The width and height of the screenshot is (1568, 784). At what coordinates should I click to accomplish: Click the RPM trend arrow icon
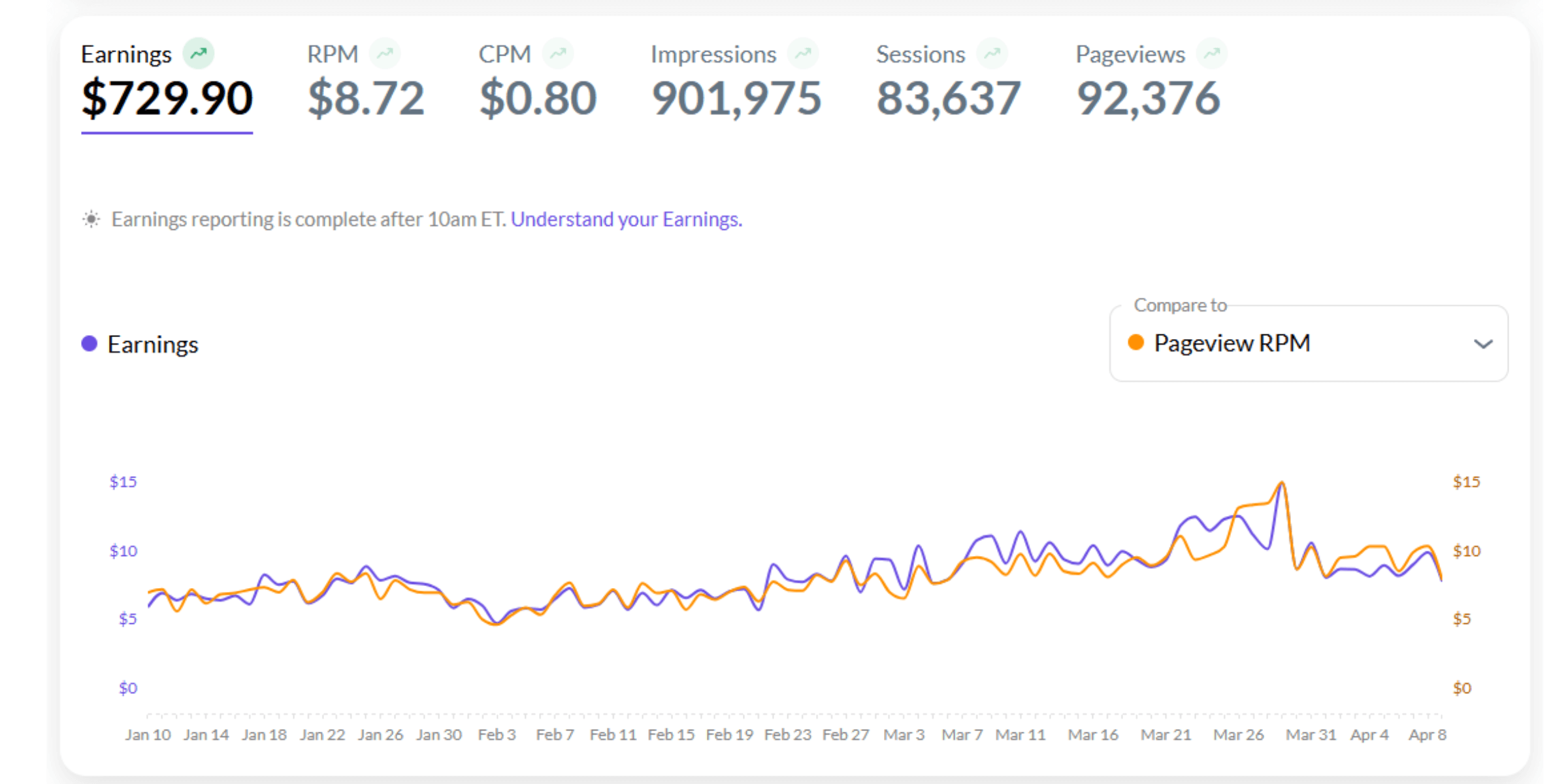[385, 53]
